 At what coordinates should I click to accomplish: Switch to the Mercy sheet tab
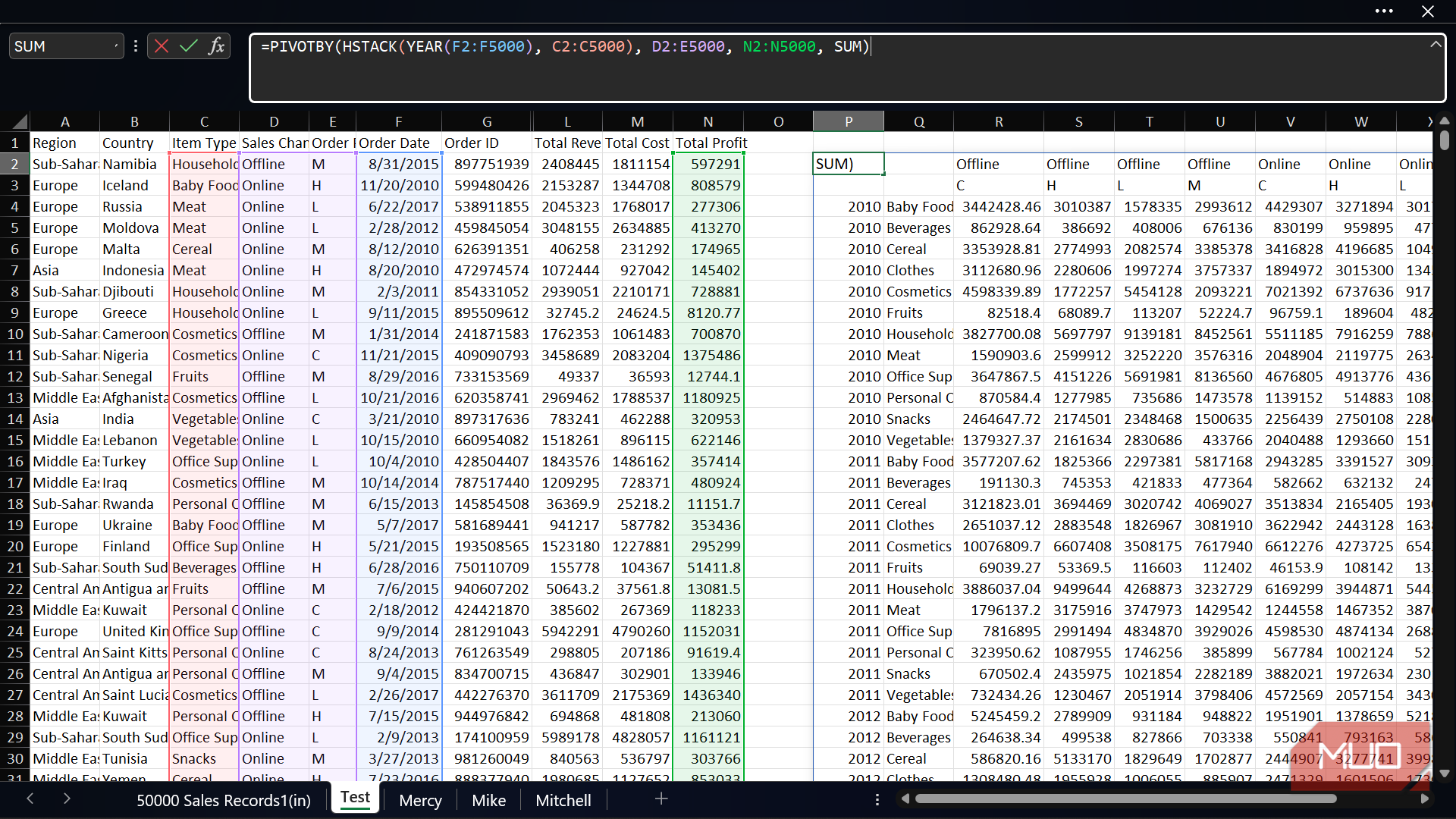click(420, 800)
